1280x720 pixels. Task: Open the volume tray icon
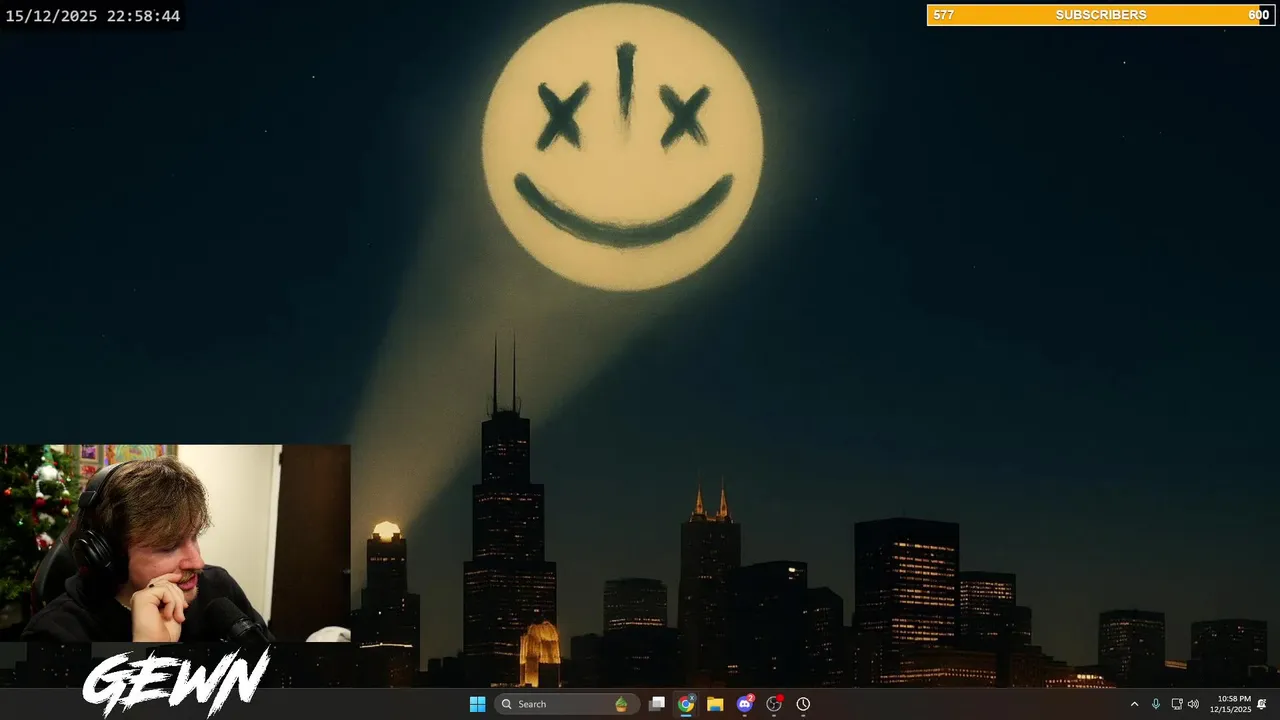click(x=1193, y=704)
